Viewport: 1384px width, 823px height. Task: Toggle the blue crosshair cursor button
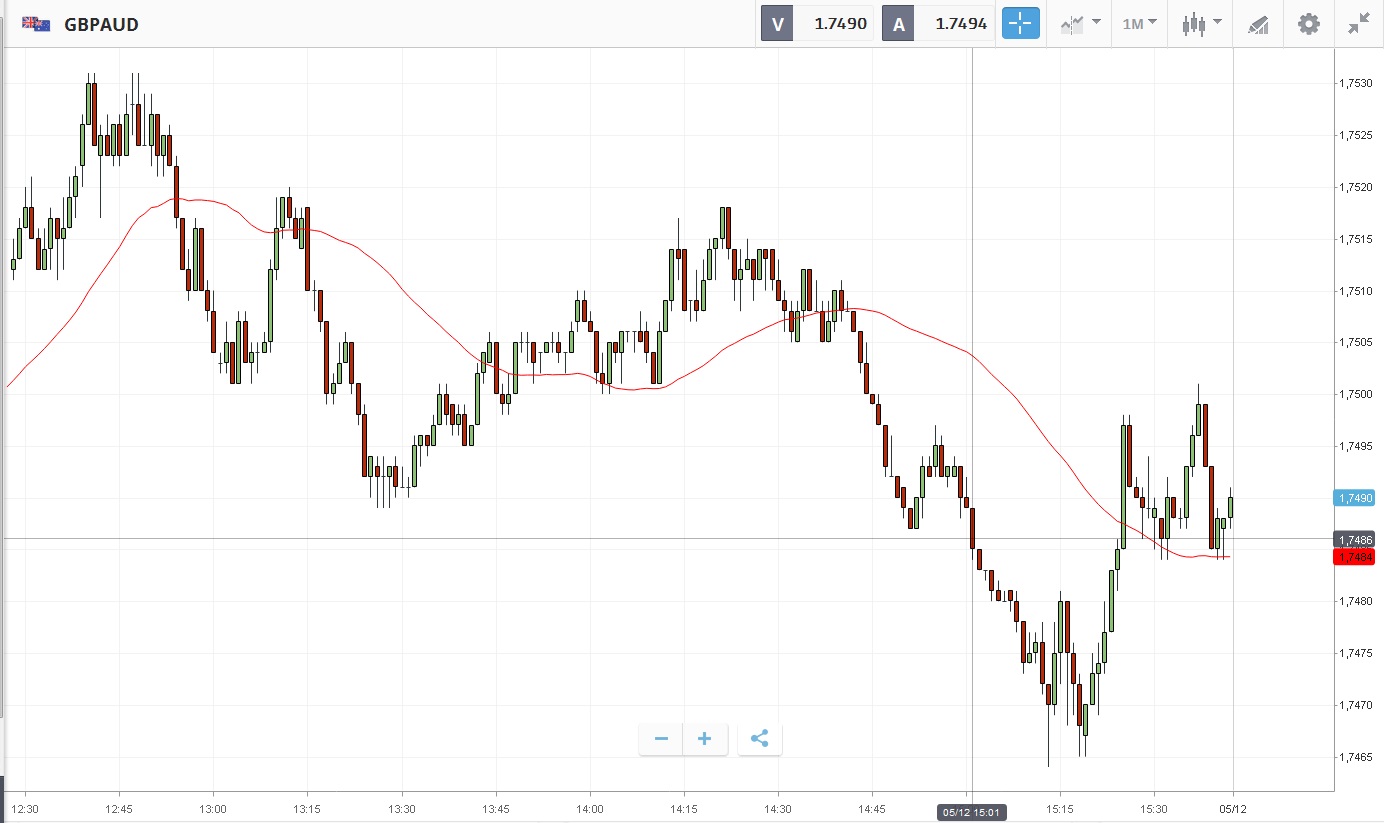pyautogui.click(x=1020, y=24)
